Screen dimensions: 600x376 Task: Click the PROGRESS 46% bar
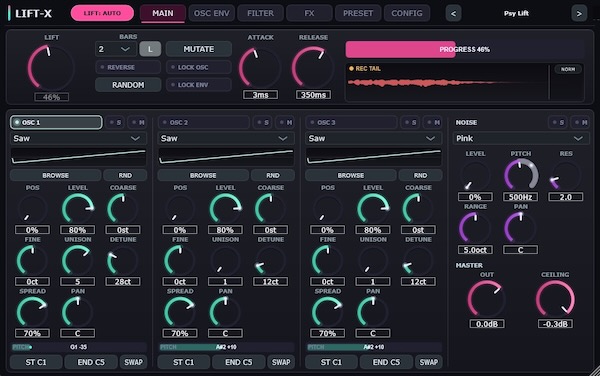(465, 49)
